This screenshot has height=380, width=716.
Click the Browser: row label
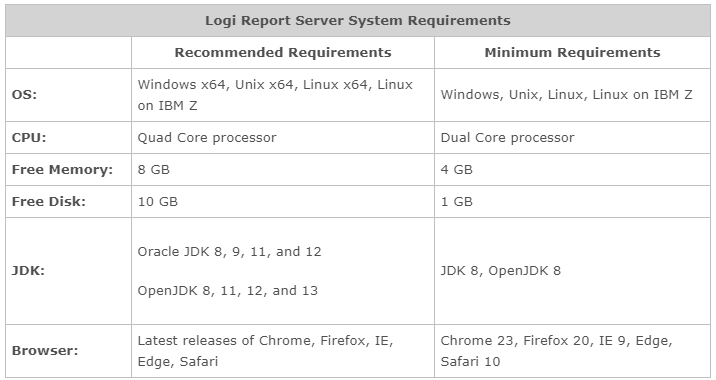click(45, 351)
